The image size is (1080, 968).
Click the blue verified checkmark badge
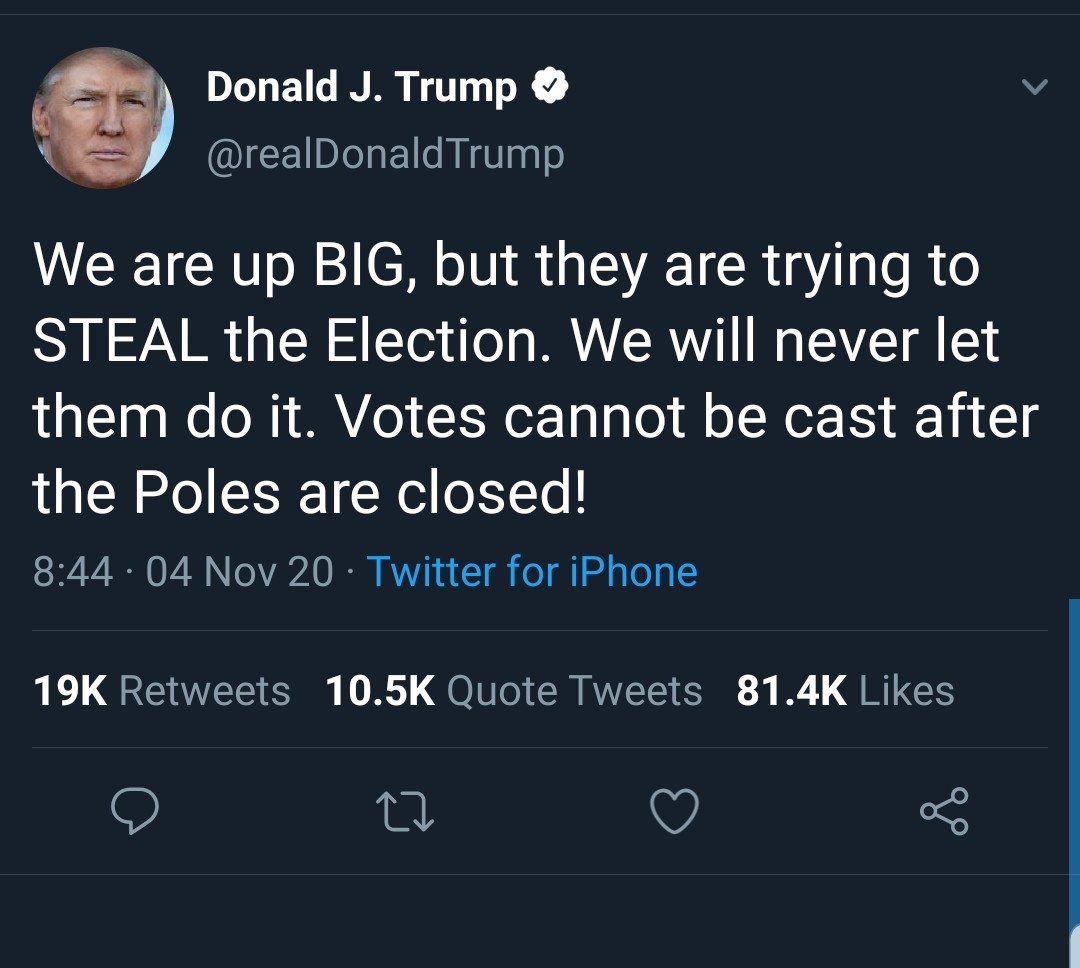coord(550,88)
